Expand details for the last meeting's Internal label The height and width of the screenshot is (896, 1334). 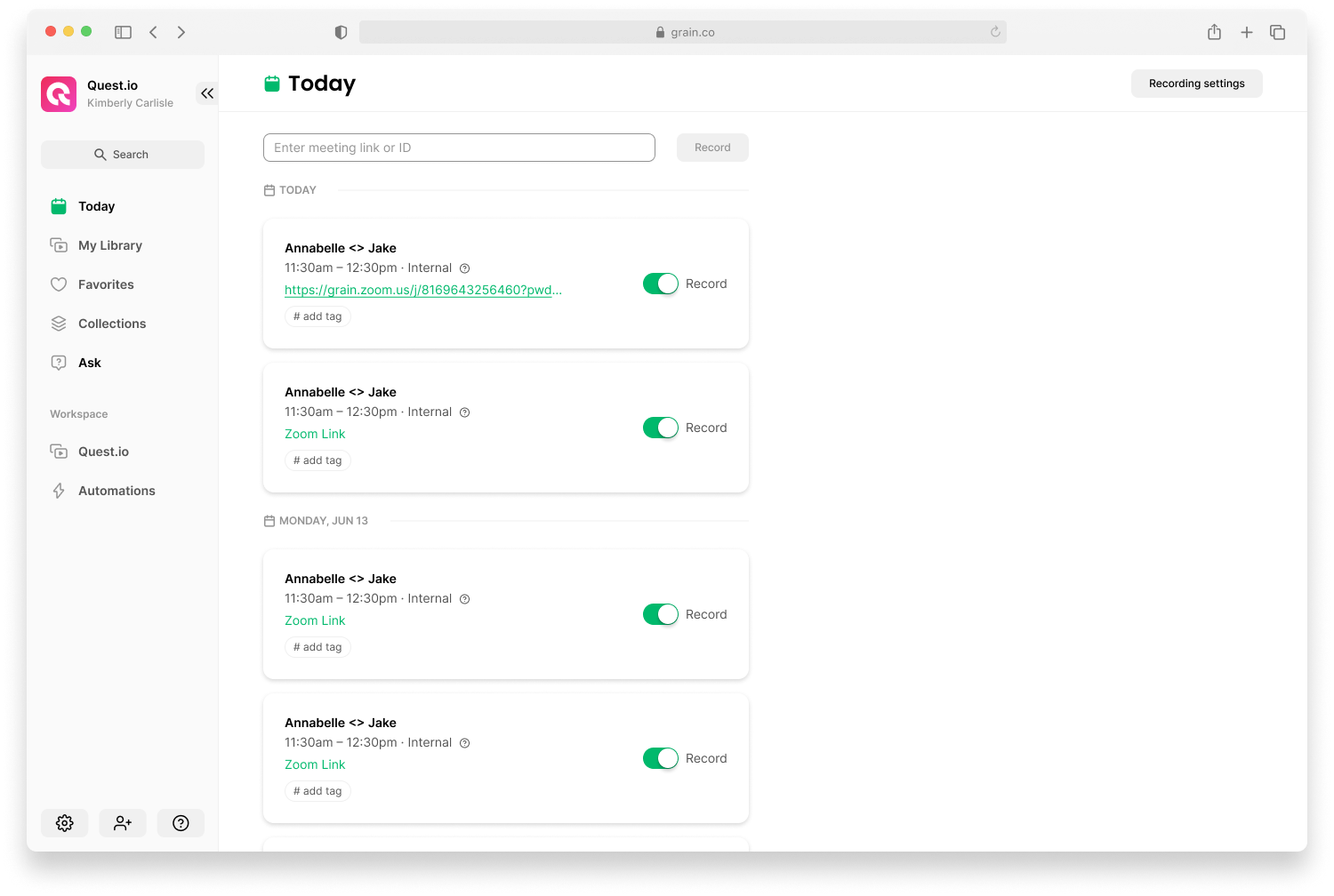click(x=464, y=742)
